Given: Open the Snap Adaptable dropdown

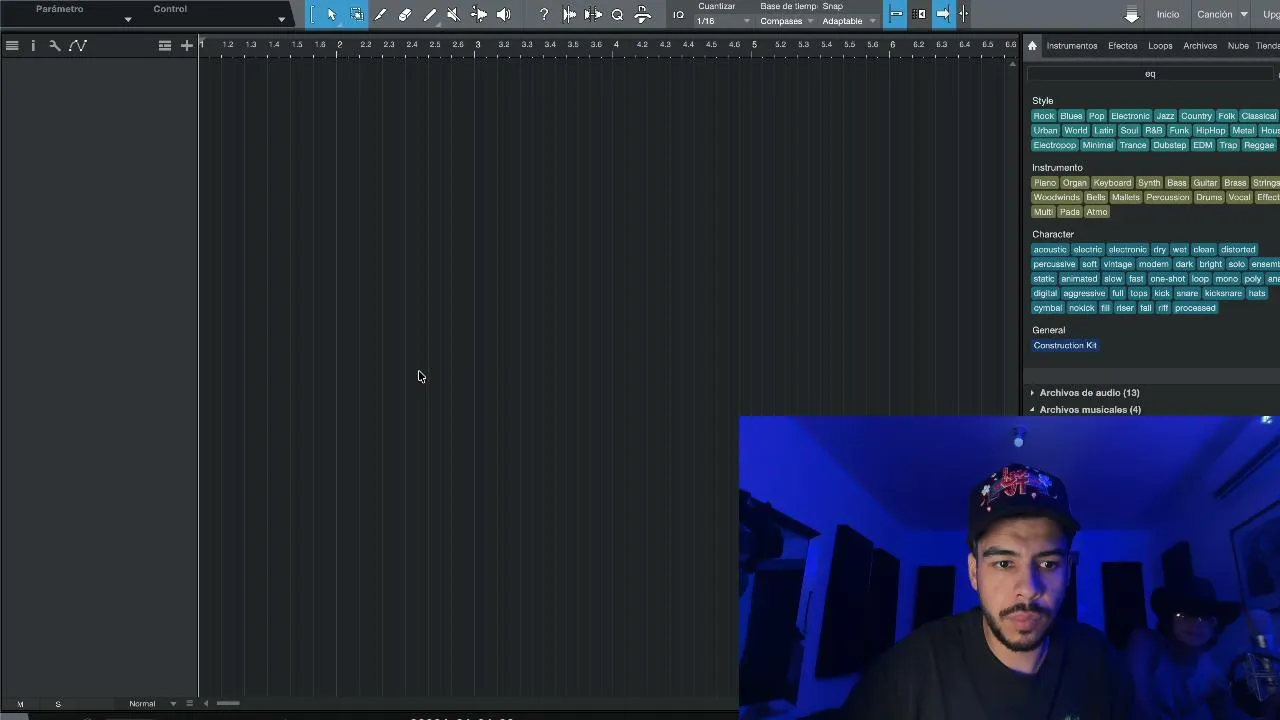Looking at the screenshot, I should pyautogui.click(x=849, y=21).
